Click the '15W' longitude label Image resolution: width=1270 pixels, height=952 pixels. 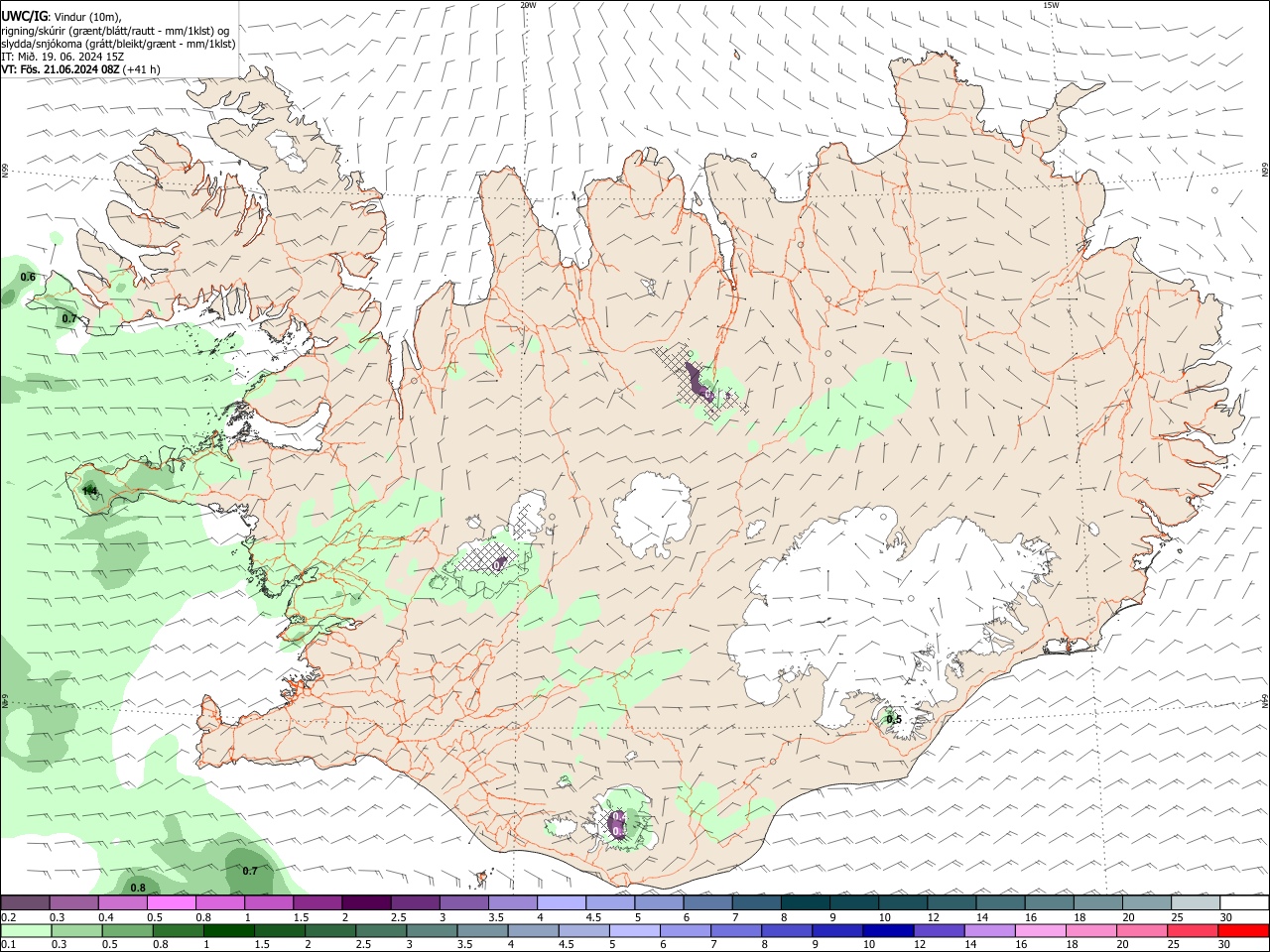click(x=1051, y=5)
